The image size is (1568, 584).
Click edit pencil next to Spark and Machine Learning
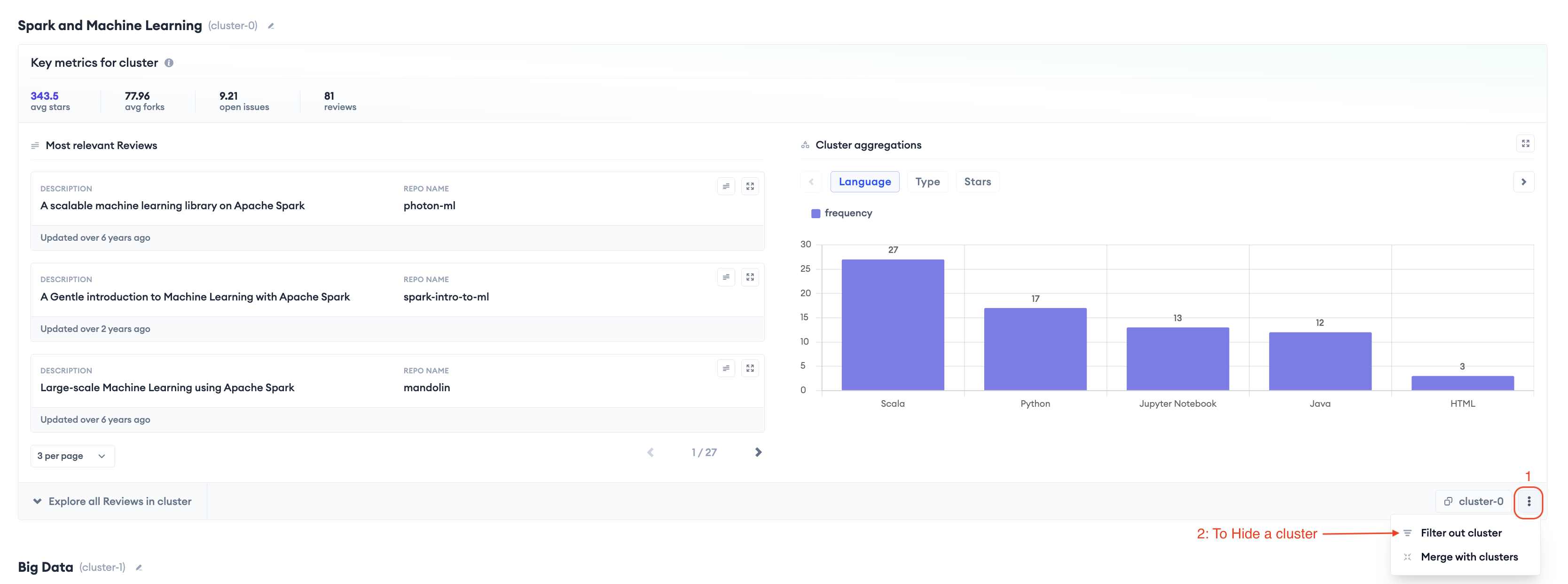pyautogui.click(x=271, y=26)
